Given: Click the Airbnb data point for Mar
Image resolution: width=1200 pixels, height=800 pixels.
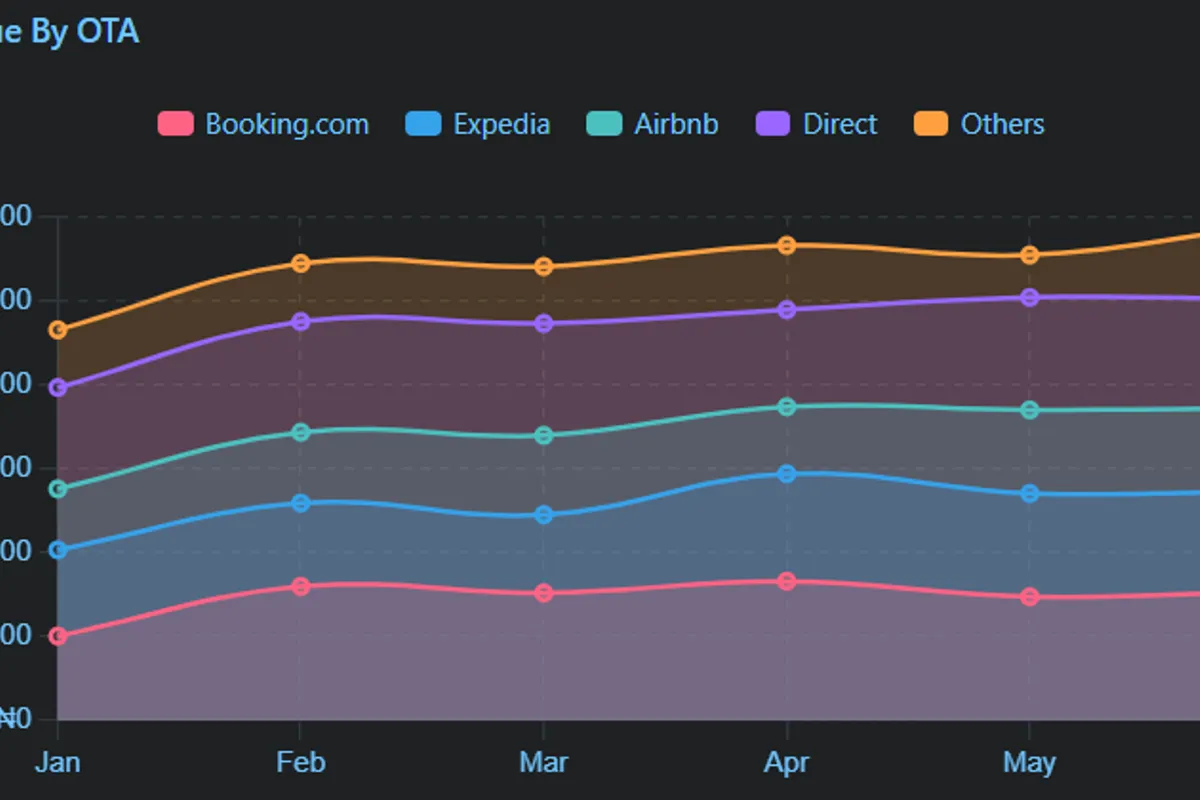Looking at the screenshot, I should point(544,435).
